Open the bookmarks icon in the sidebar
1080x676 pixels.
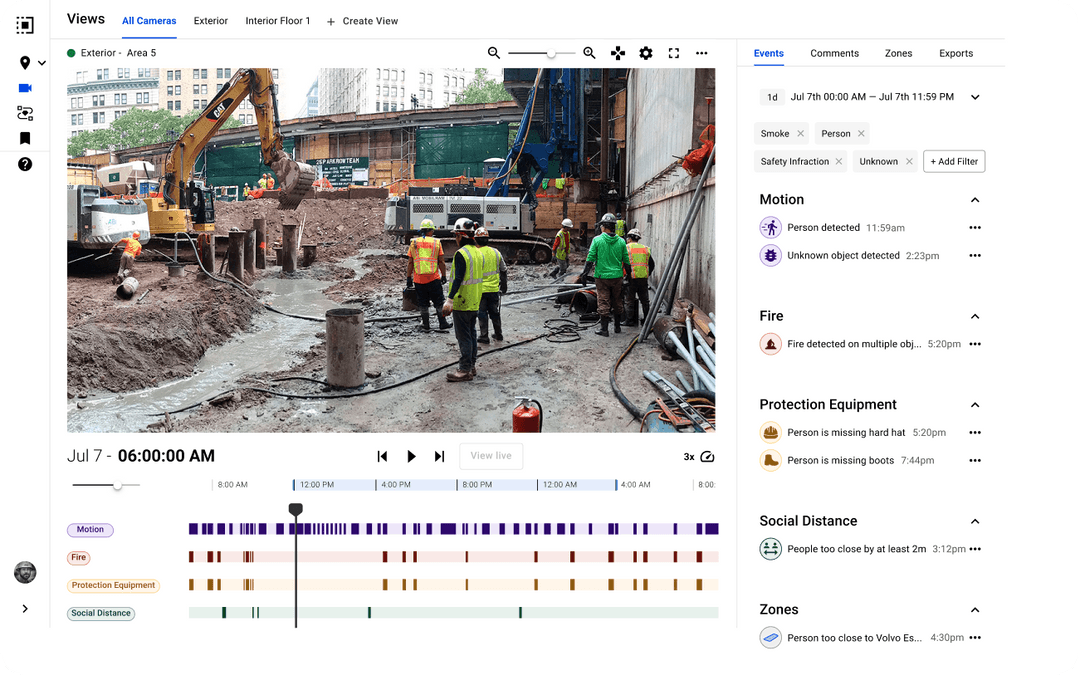pos(25,139)
